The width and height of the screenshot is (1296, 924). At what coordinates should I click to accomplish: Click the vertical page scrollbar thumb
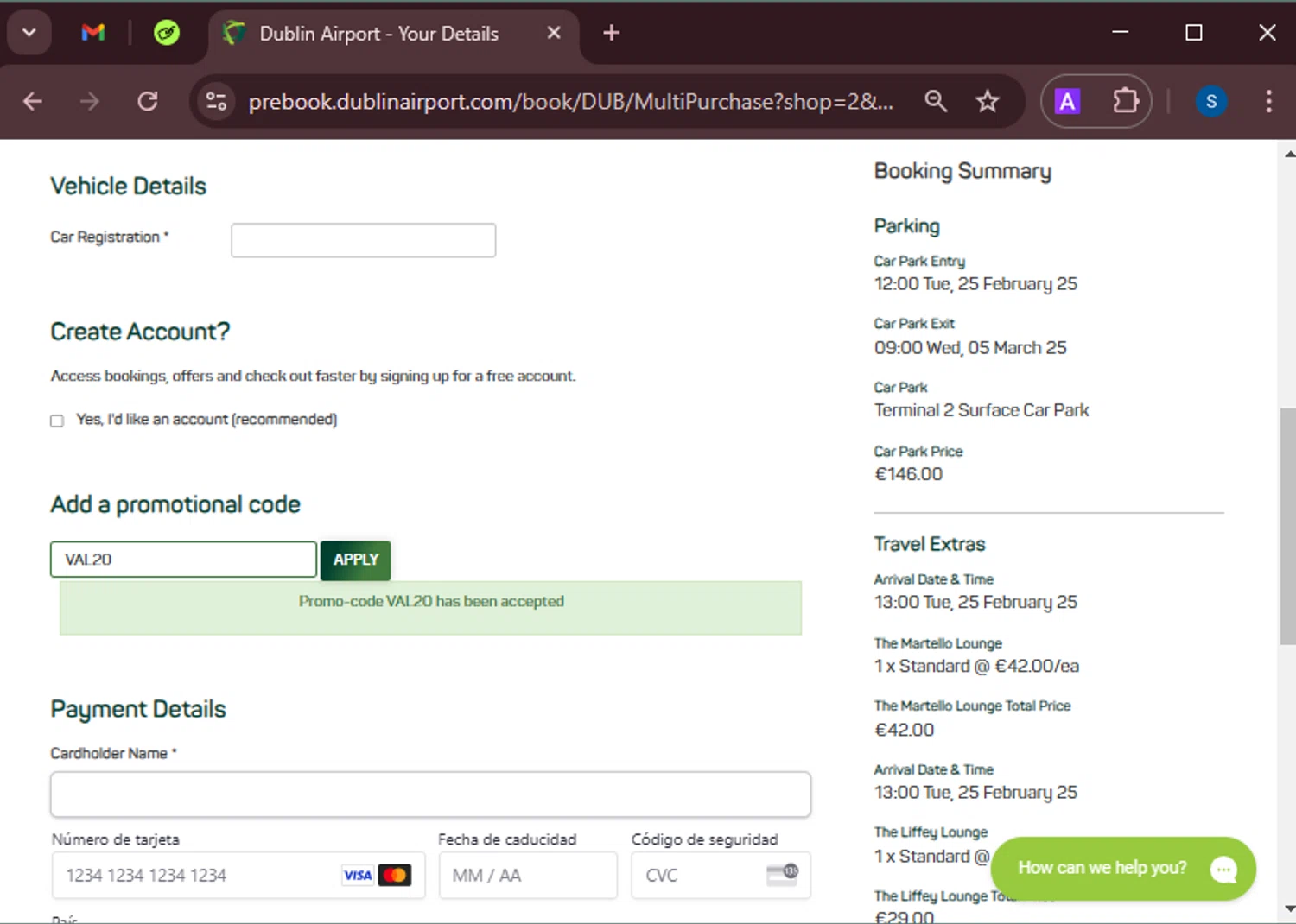[1287, 526]
